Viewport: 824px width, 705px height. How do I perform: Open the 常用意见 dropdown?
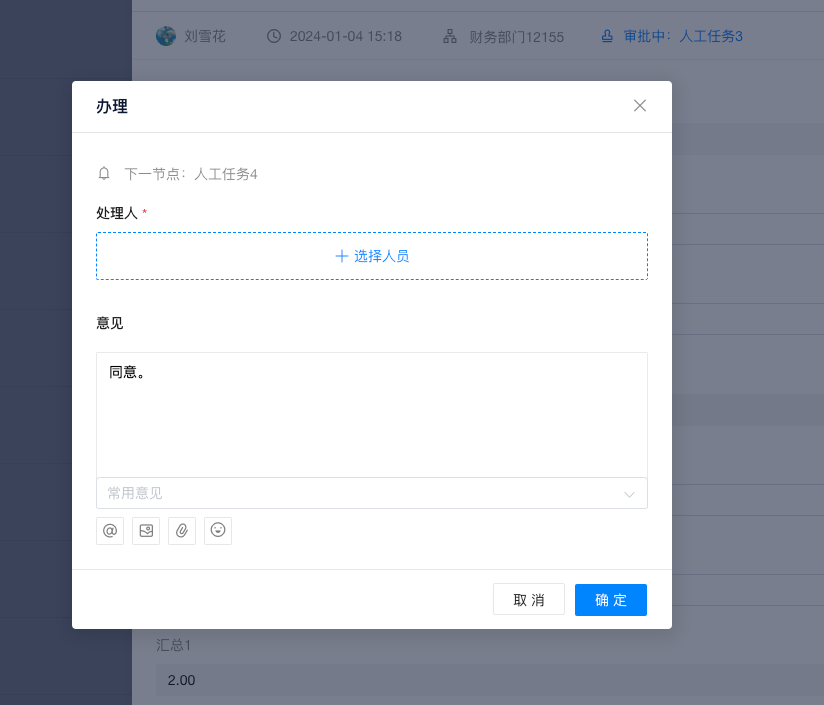pyautogui.click(x=360, y=493)
